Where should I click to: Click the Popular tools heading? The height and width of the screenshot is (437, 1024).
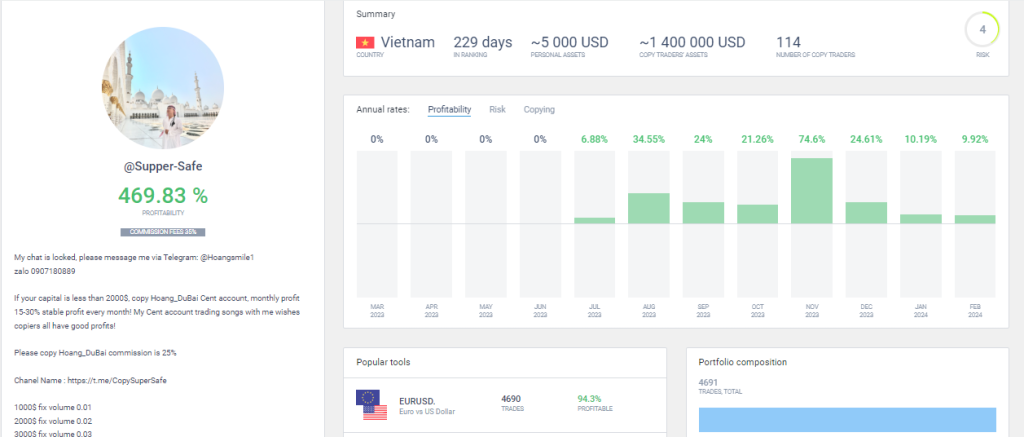(383, 362)
